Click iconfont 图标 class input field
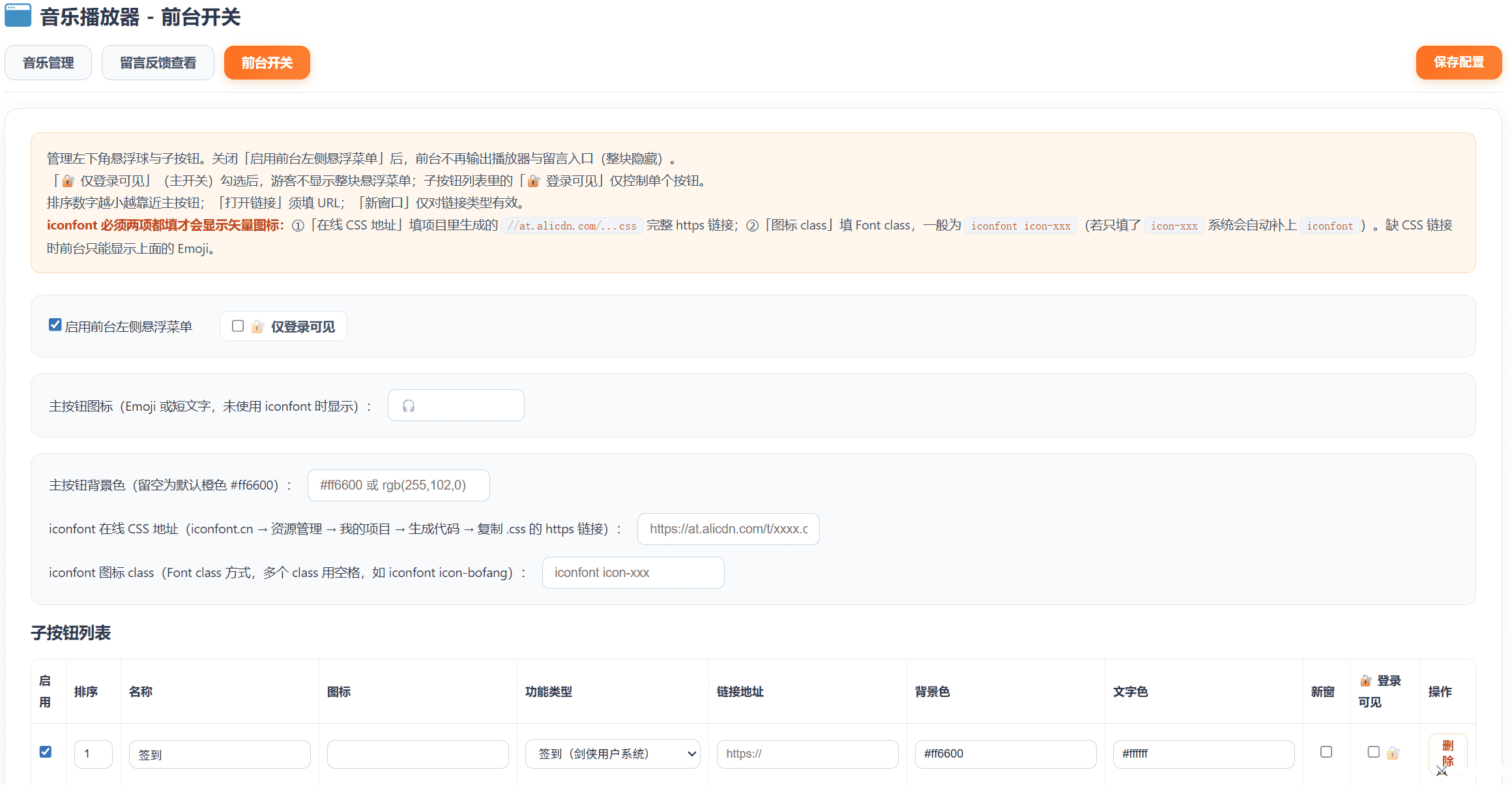1512x785 pixels. (x=633, y=572)
